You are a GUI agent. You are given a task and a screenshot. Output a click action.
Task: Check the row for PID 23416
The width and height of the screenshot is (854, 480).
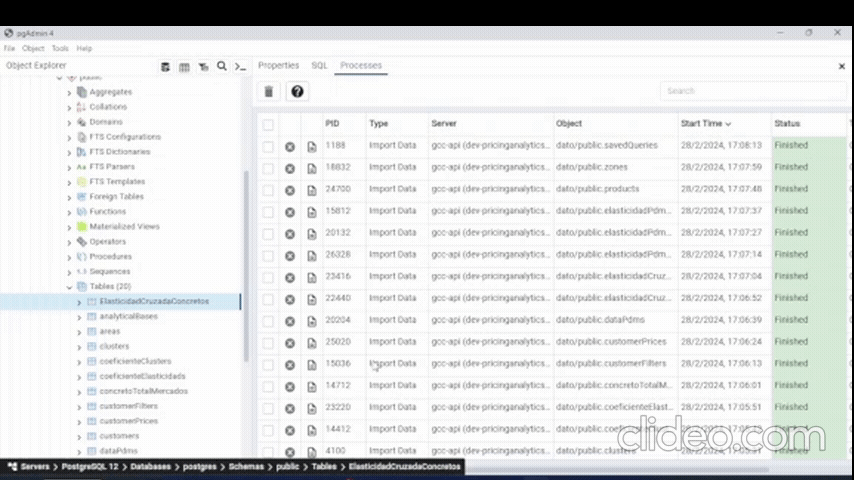pyautogui.click(x=268, y=277)
